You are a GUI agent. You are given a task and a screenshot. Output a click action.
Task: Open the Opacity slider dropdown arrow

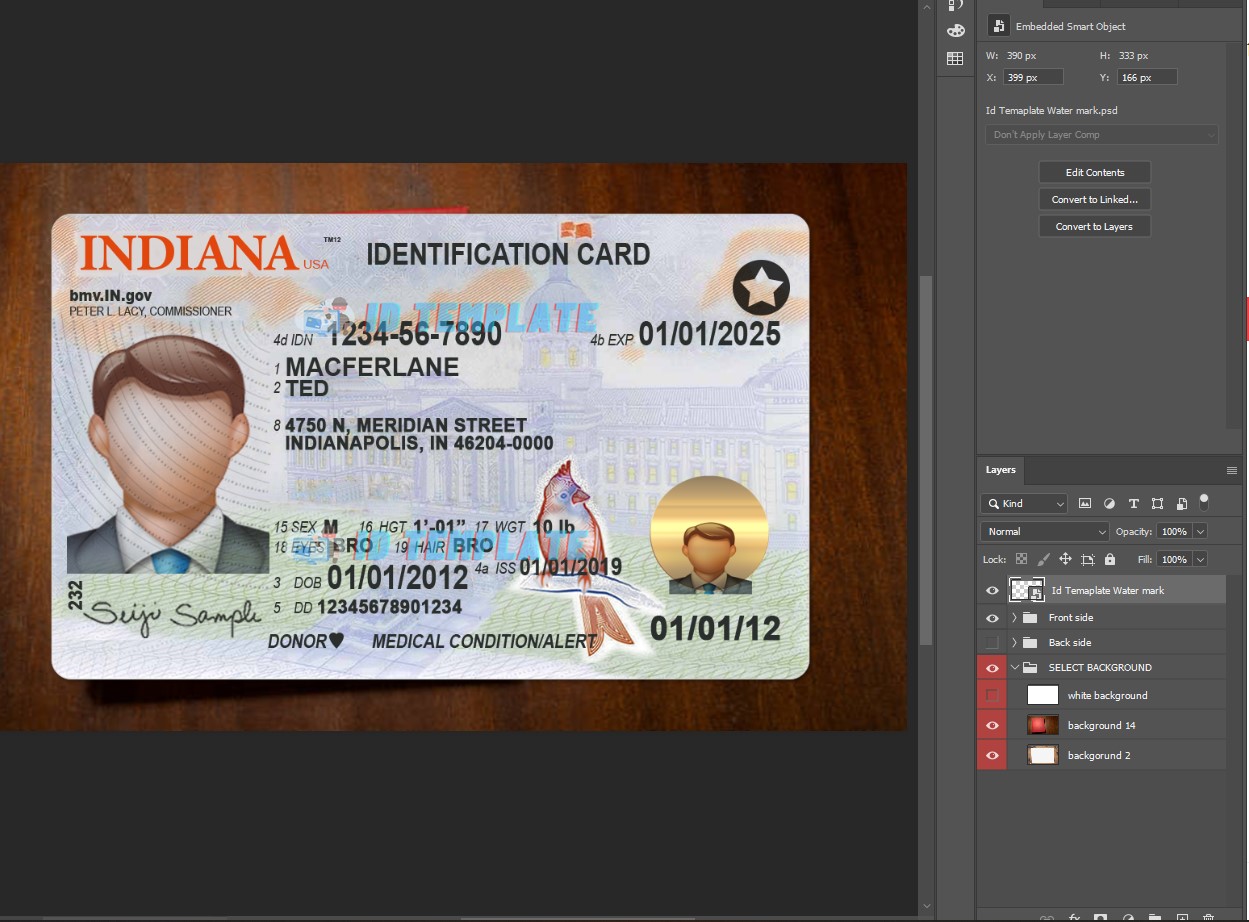pyautogui.click(x=1201, y=532)
